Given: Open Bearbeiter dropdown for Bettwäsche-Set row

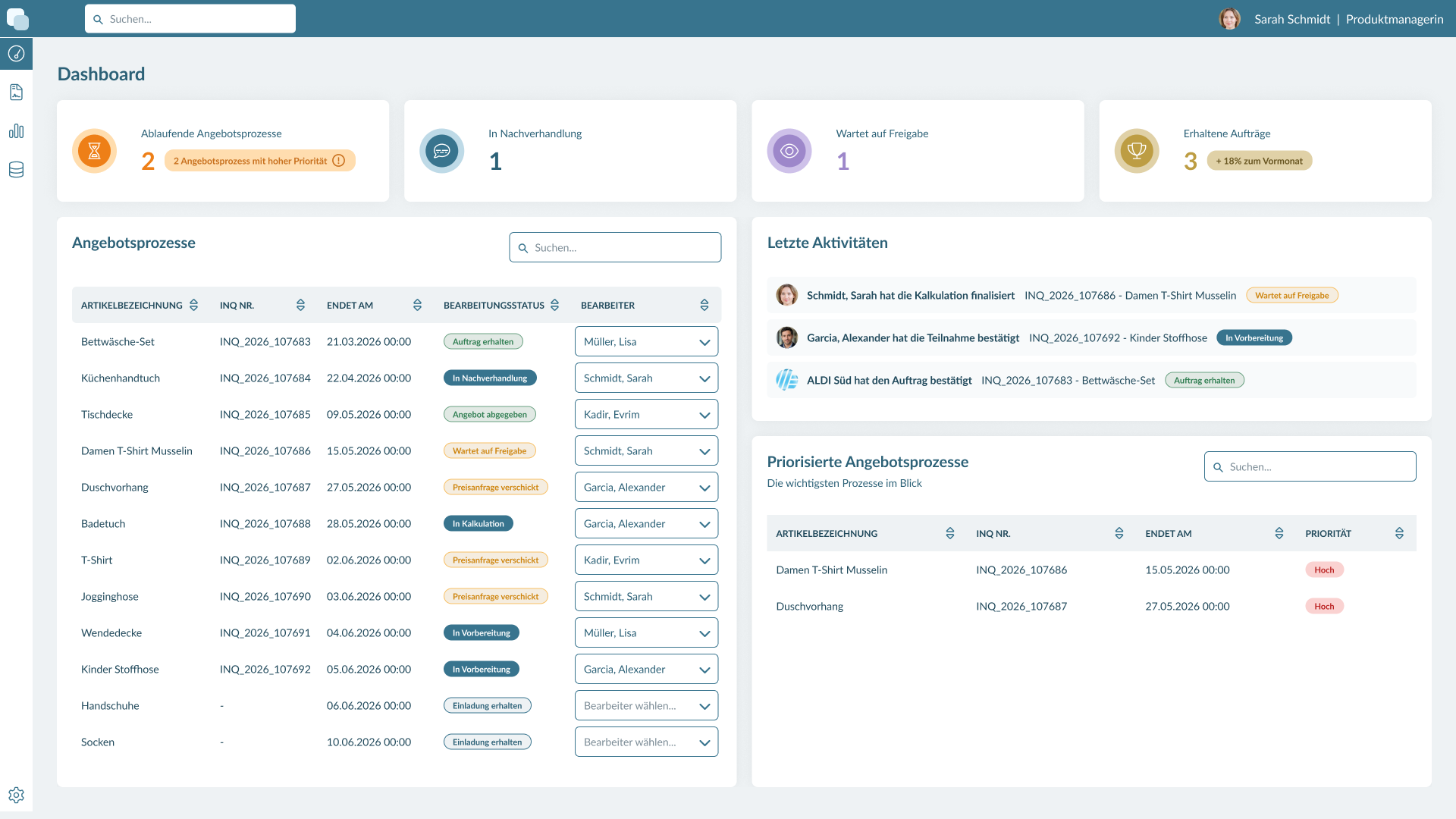Looking at the screenshot, I should (x=646, y=341).
